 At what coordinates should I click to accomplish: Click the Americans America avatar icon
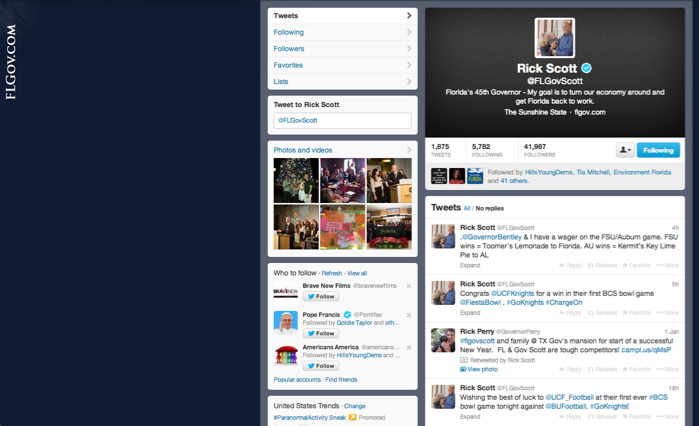point(286,355)
